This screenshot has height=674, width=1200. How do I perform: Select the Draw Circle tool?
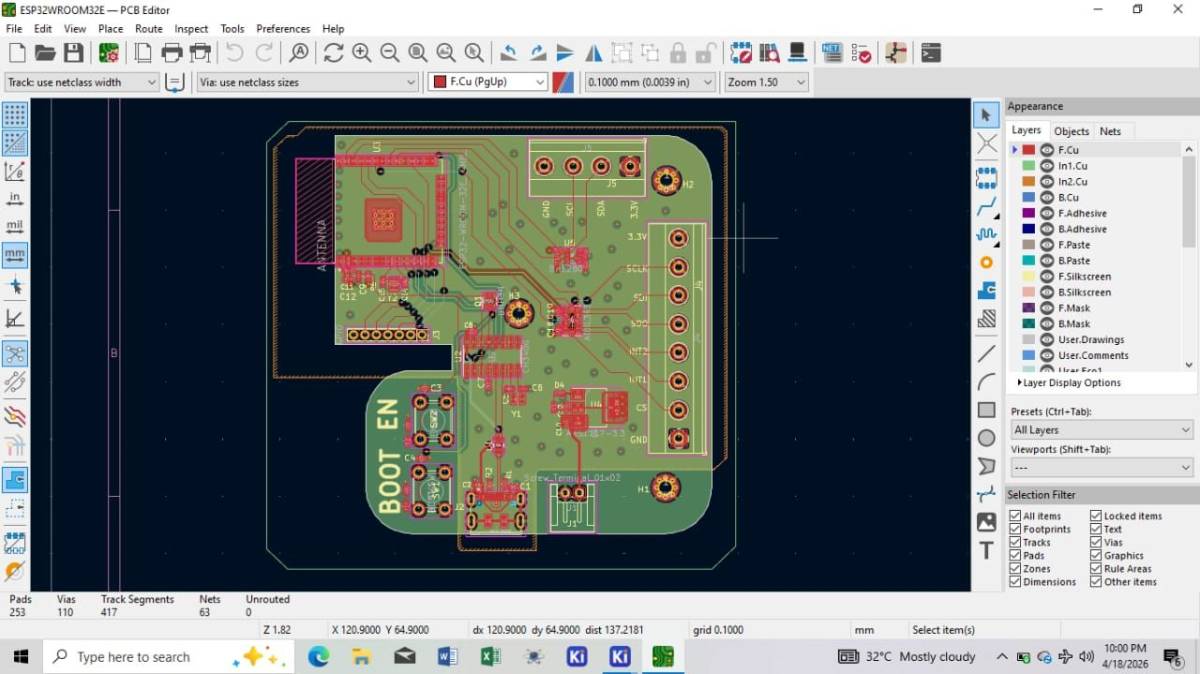pyautogui.click(x=986, y=437)
